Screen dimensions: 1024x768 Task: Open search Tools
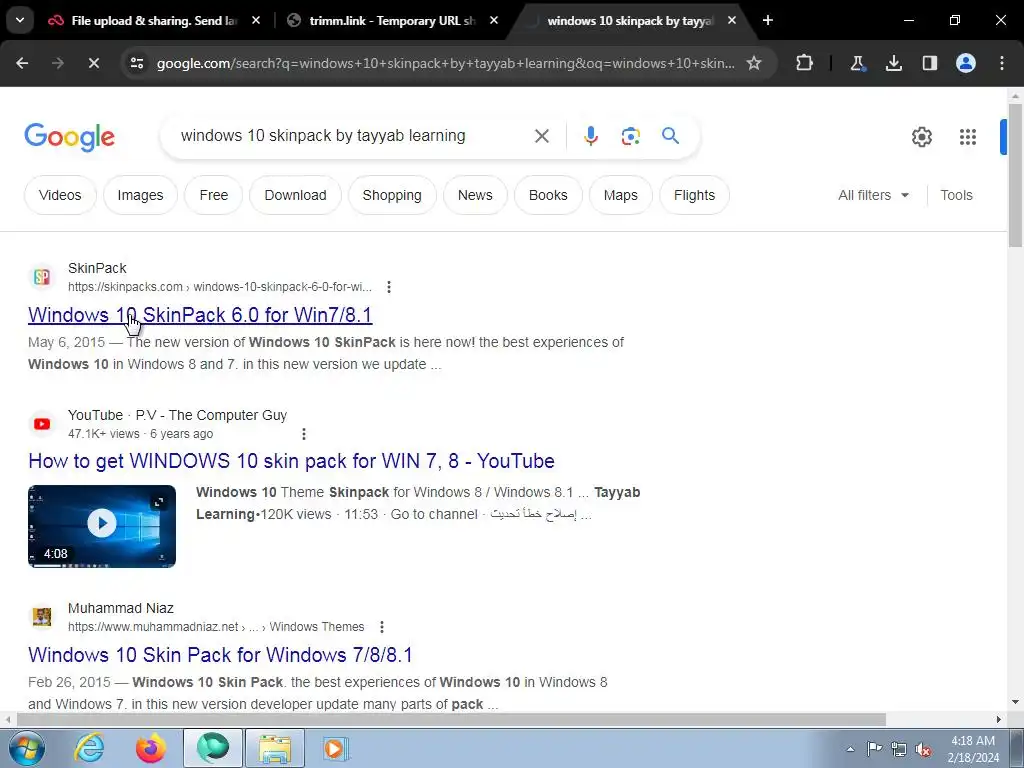[x=956, y=195]
